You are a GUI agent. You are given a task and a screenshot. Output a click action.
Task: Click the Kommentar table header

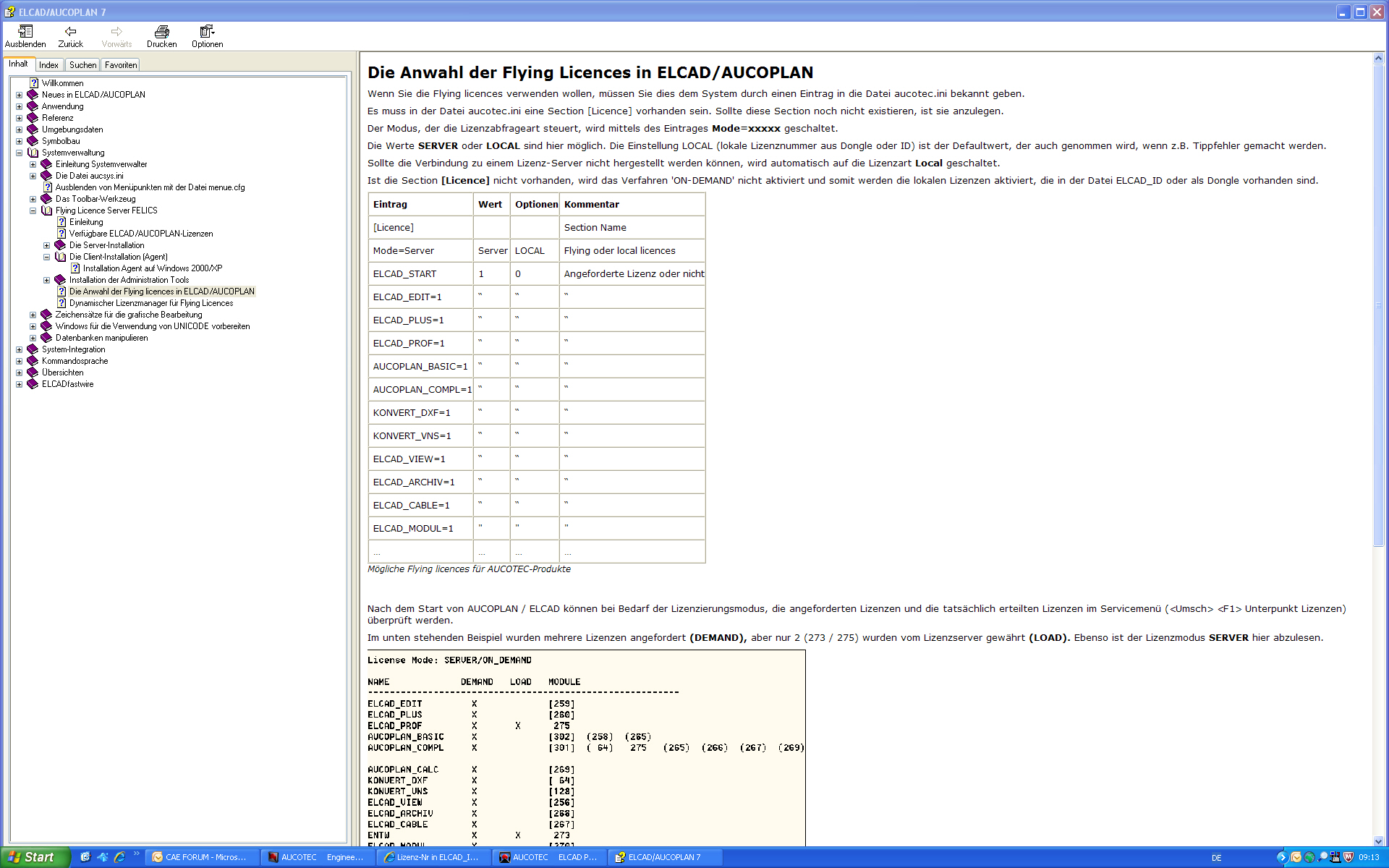[x=632, y=204]
